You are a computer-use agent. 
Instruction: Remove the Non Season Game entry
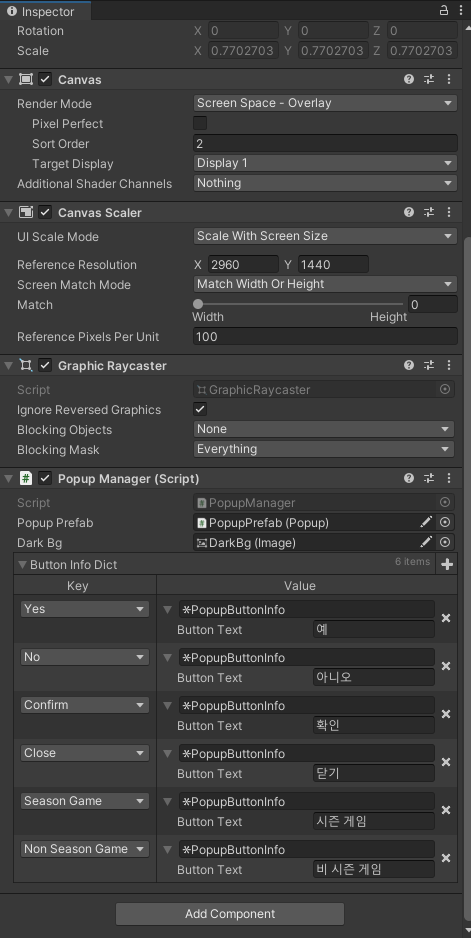[445, 858]
